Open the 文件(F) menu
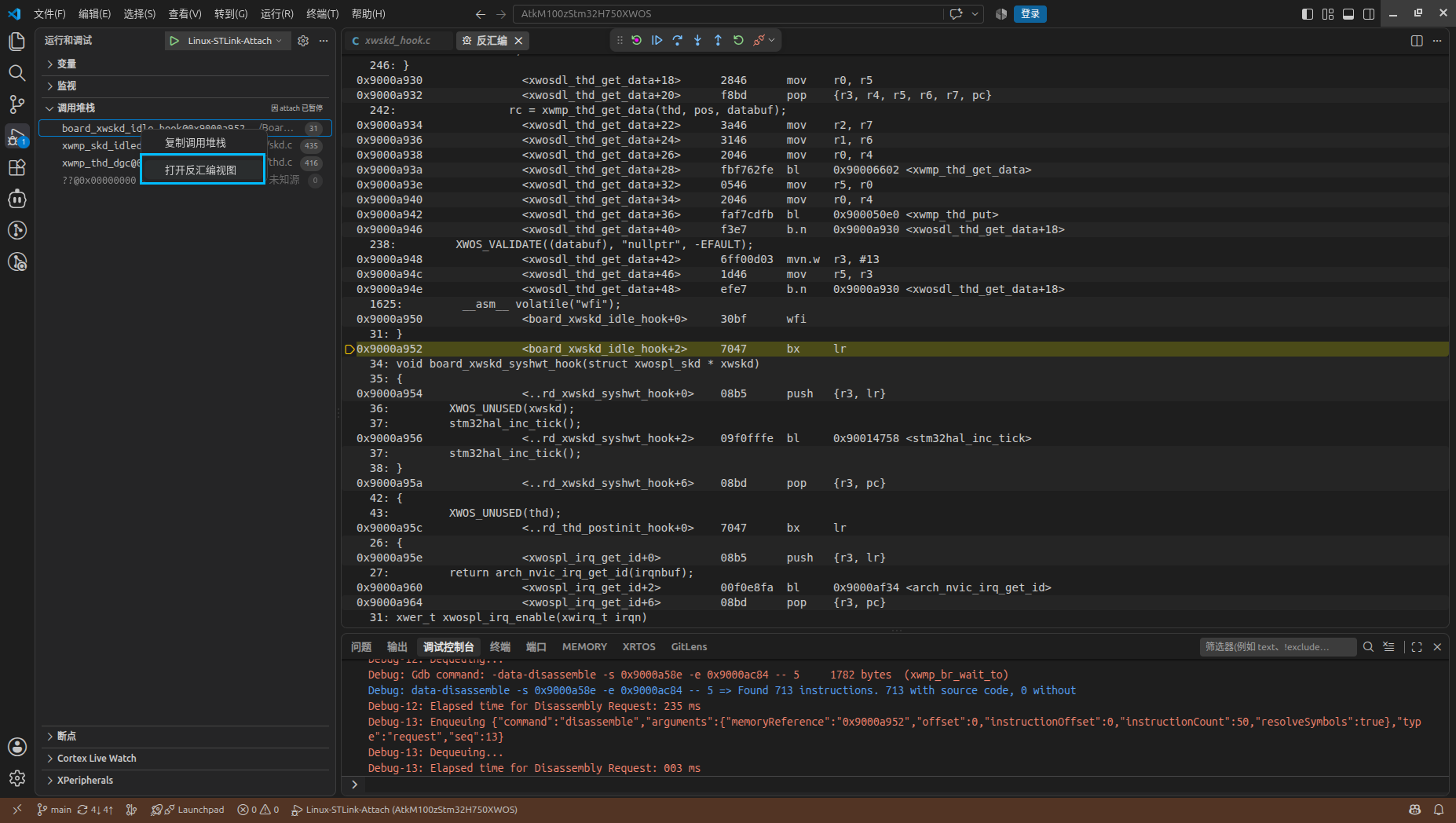 [49, 13]
